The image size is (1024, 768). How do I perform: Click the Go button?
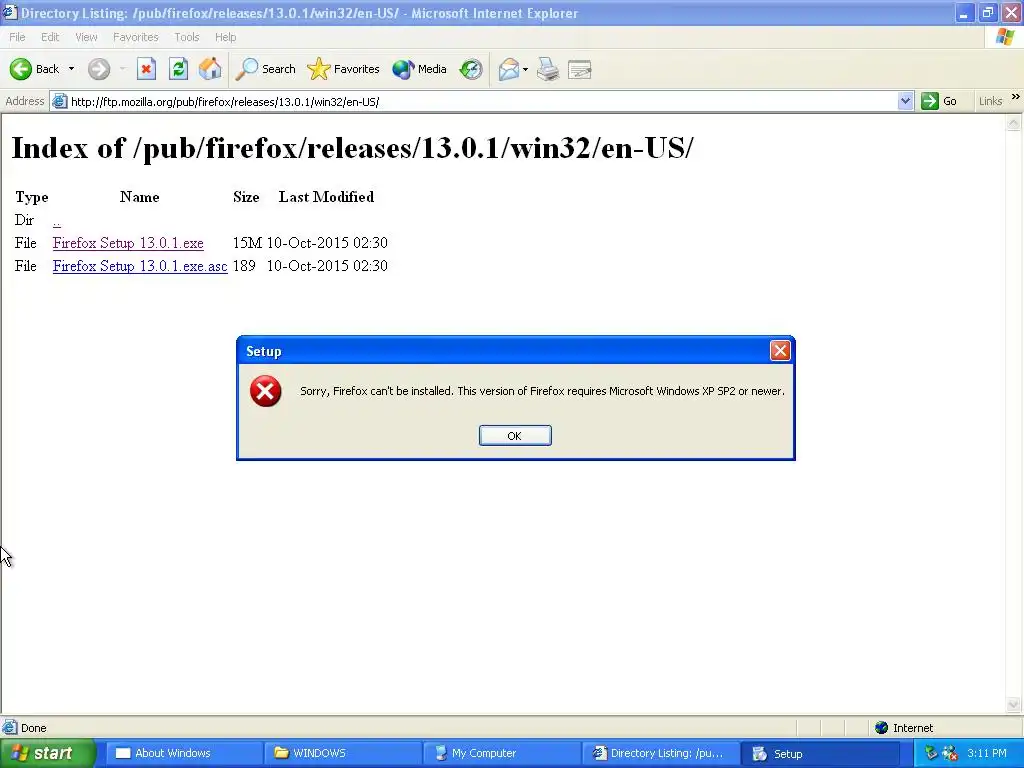pos(940,101)
